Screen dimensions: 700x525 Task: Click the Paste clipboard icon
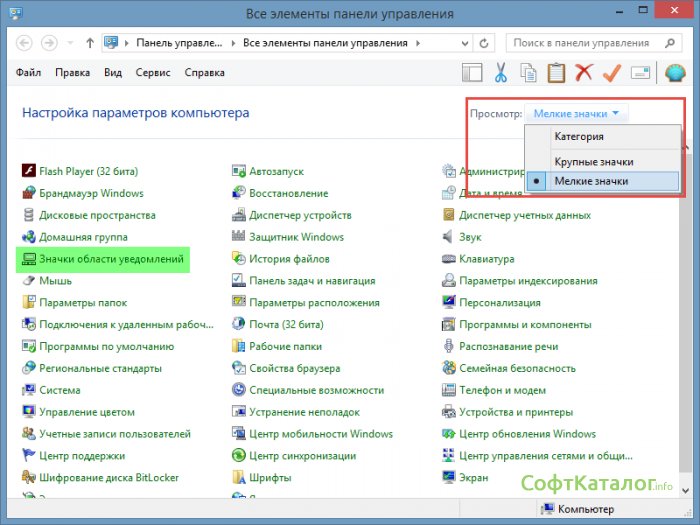point(557,73)
